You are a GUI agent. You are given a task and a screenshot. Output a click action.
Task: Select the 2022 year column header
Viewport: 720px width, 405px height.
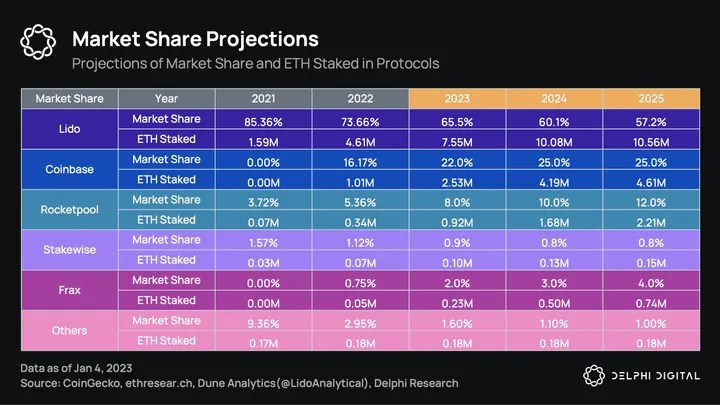point(360,98)
